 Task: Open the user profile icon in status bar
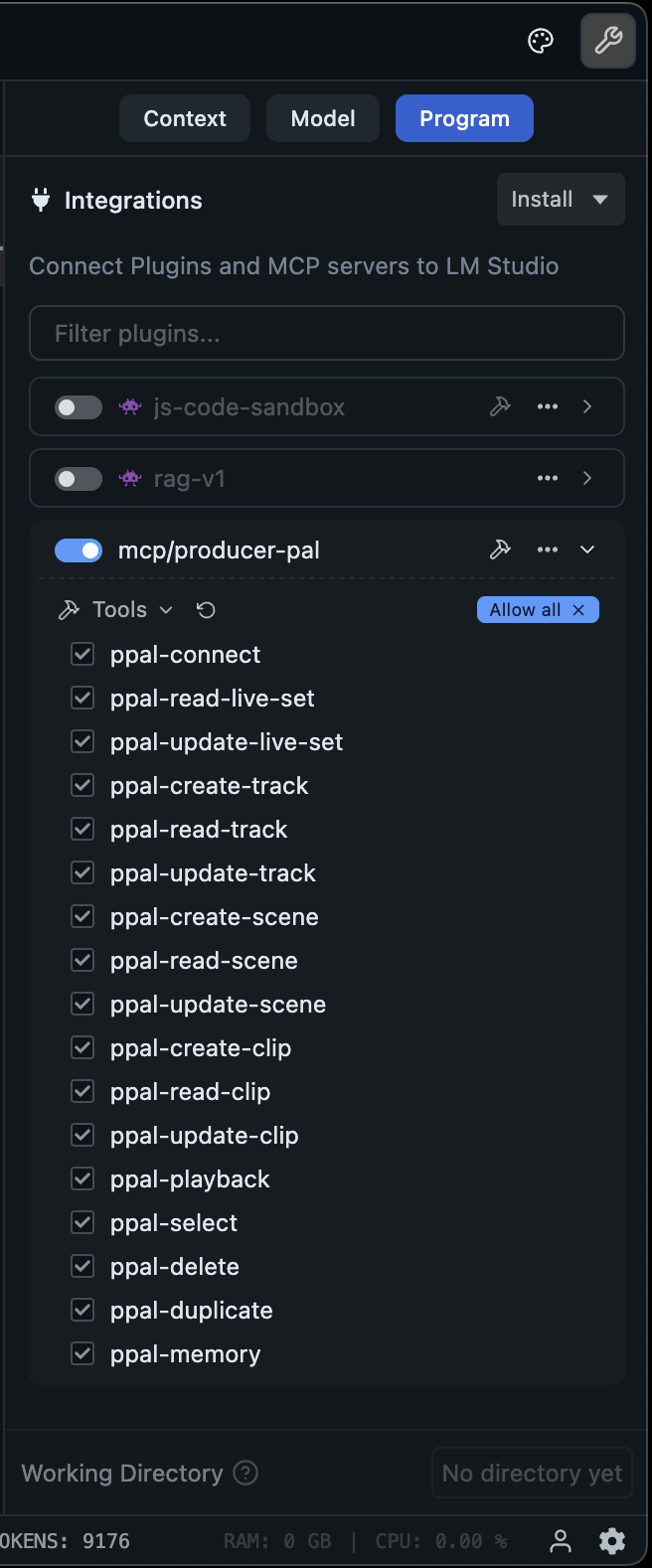[560, 1541]
